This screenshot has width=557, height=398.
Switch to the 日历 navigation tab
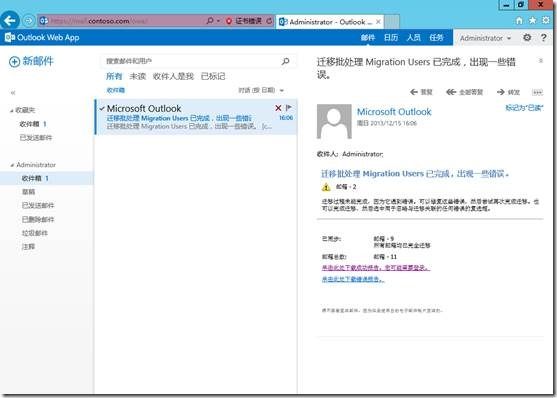point(391,38)
